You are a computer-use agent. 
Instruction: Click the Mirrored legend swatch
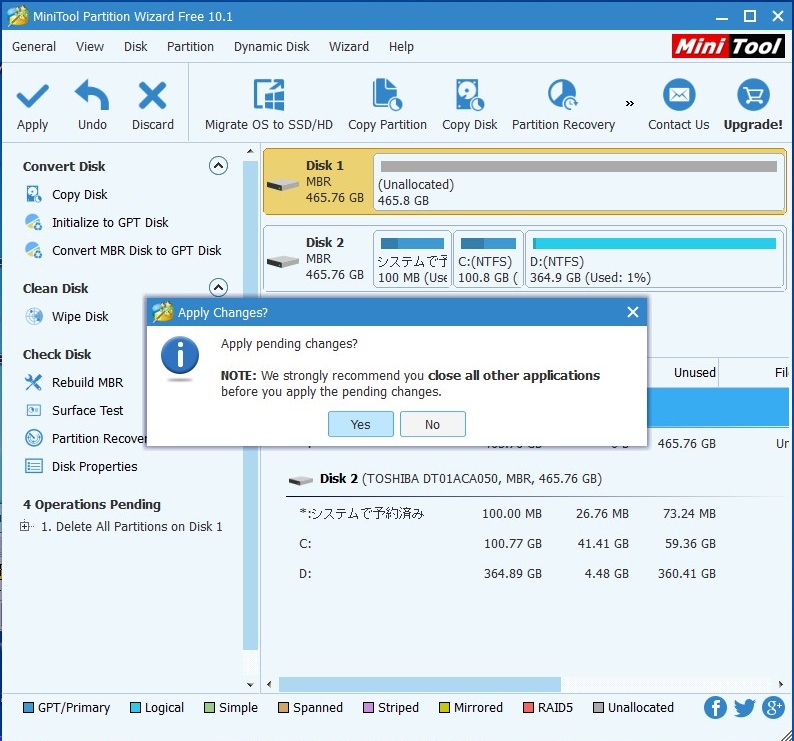(444, 708)
